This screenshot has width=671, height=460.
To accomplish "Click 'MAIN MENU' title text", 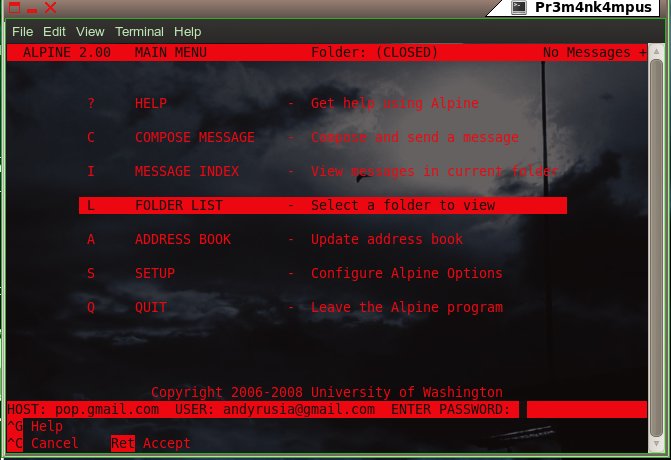I will [170, 52].
